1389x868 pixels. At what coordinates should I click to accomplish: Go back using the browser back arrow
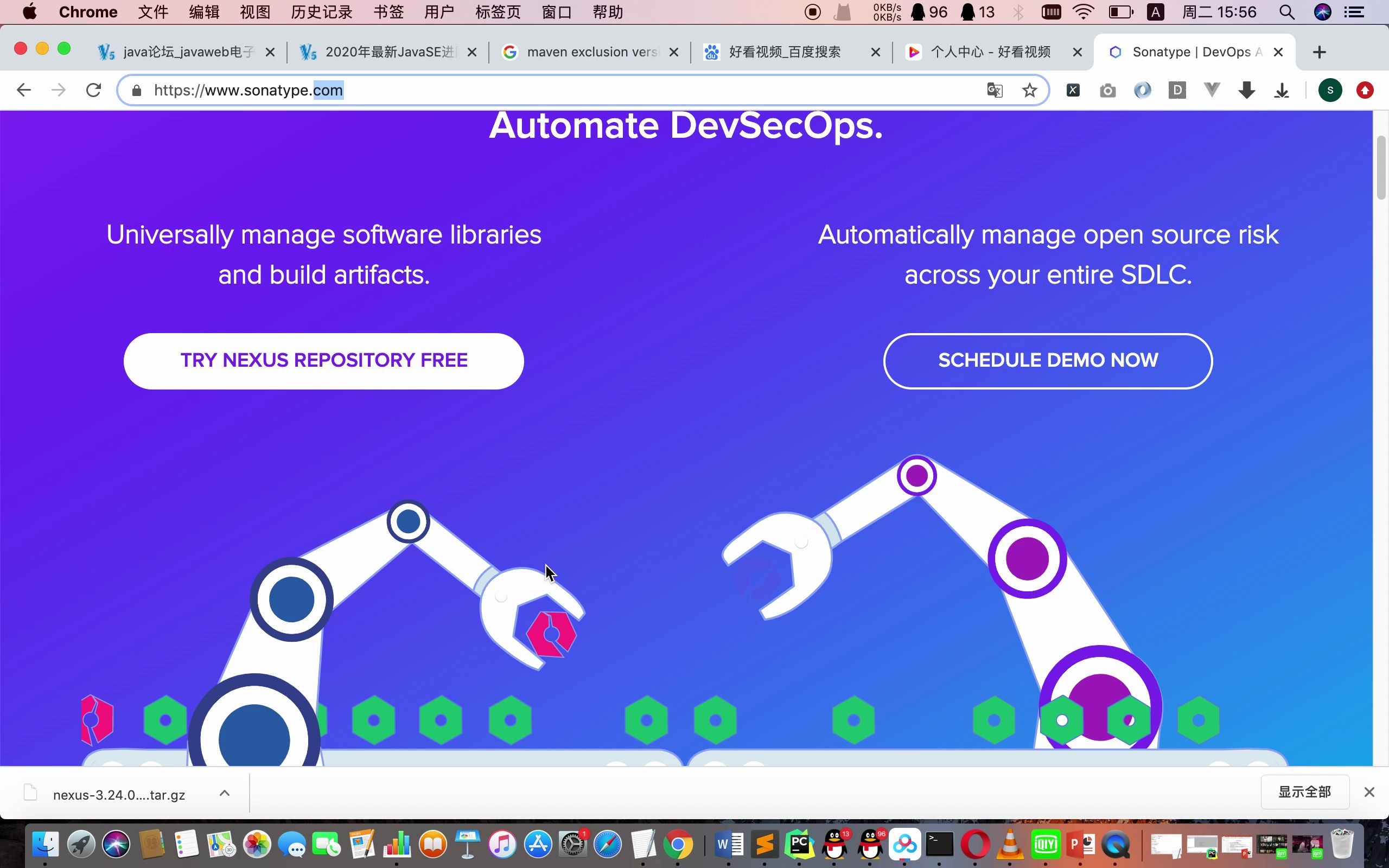(23, 90)
